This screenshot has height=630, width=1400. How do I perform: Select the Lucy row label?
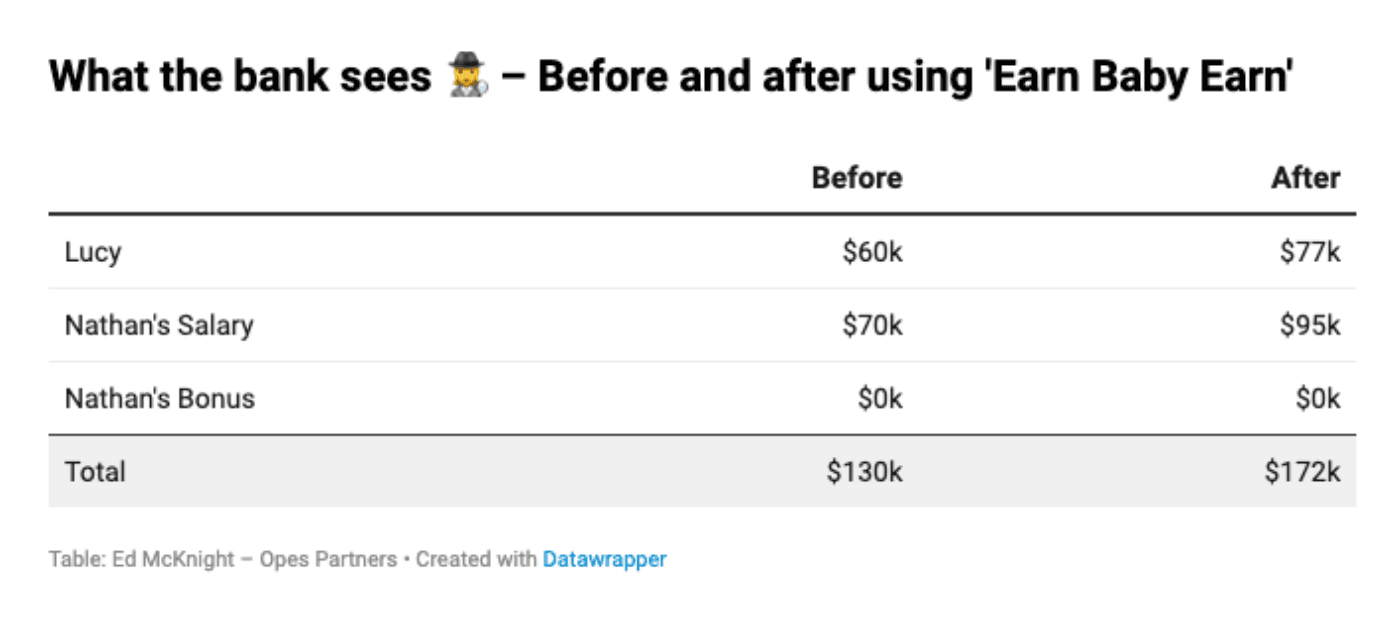[93, 252]
